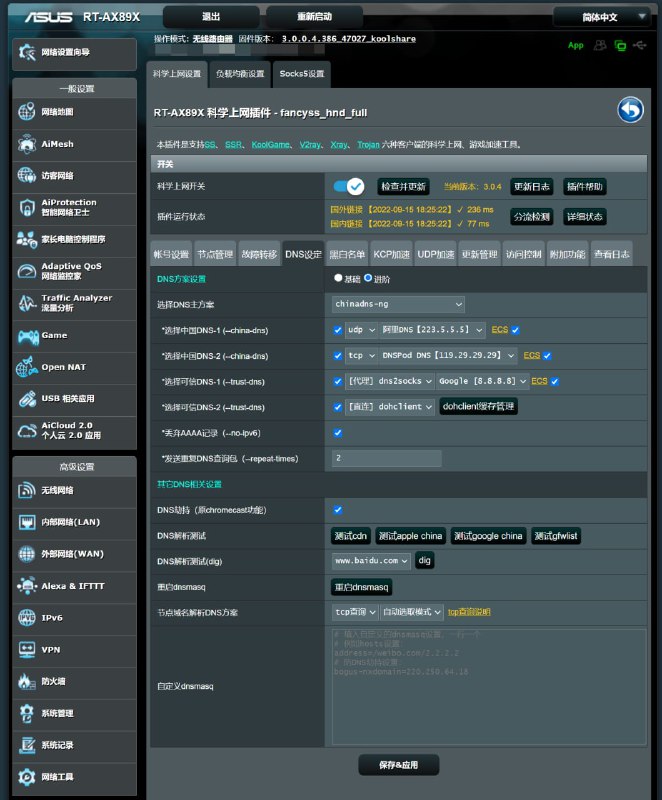Screen dimensions: 662x800
Task: Uncheck 中国DNS-1 enable checkbox
Action: (338, 330)
